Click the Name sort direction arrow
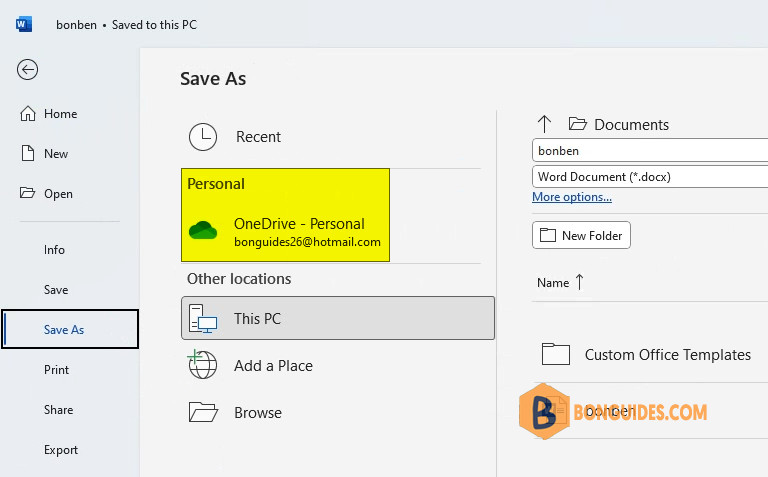 point(579,282)
